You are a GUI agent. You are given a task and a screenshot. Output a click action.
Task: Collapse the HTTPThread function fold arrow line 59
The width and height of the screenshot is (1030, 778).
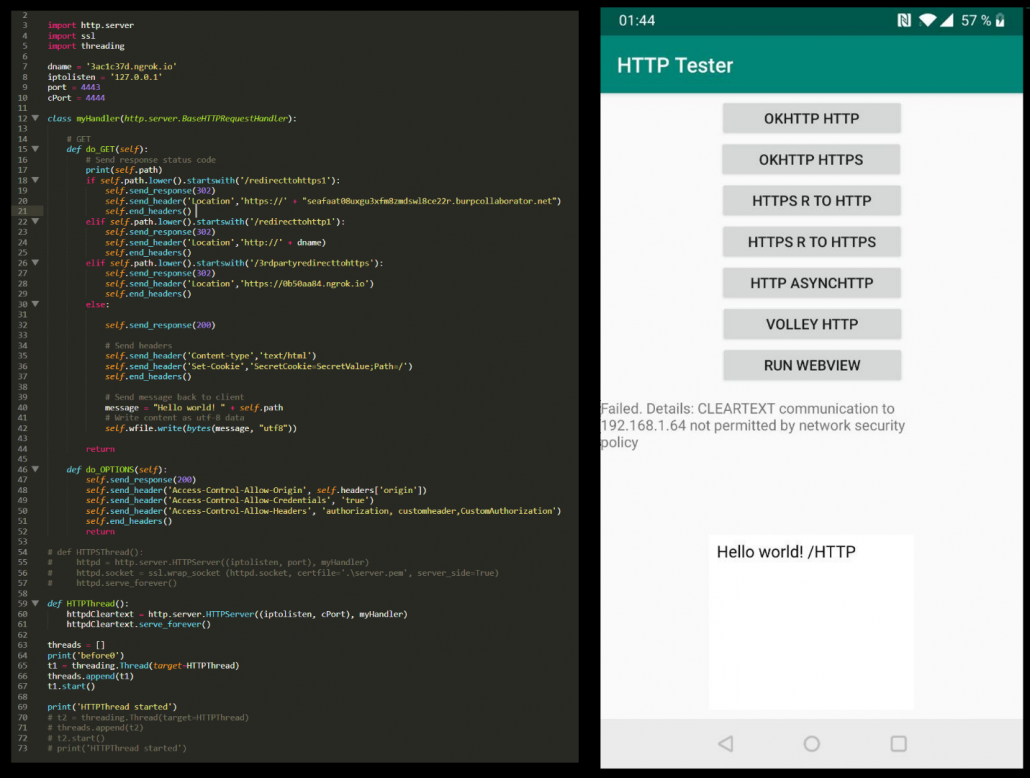(x=35, y=603)
